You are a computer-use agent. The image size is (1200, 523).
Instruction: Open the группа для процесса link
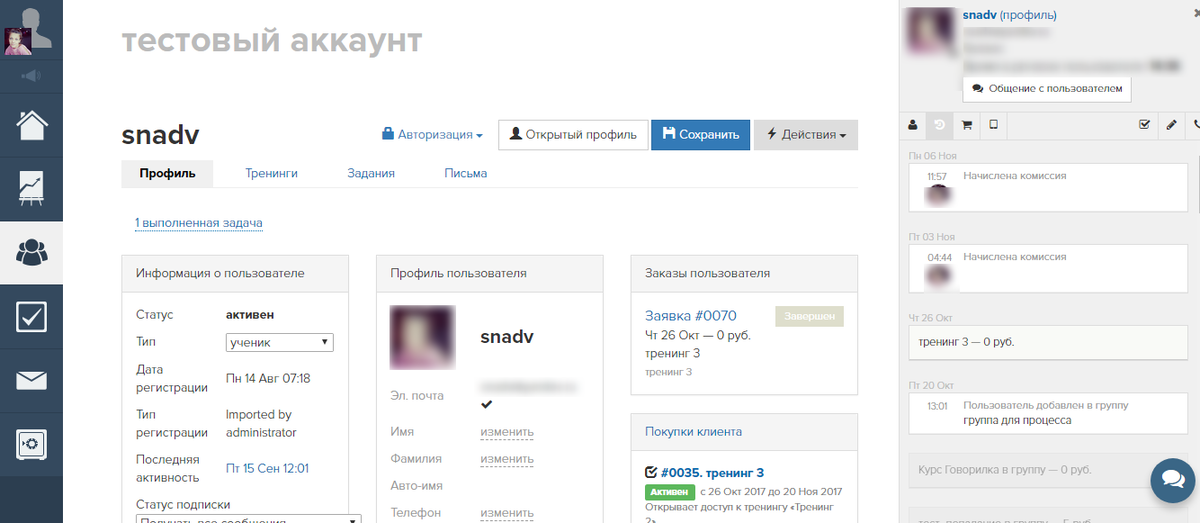(1017, 421)
